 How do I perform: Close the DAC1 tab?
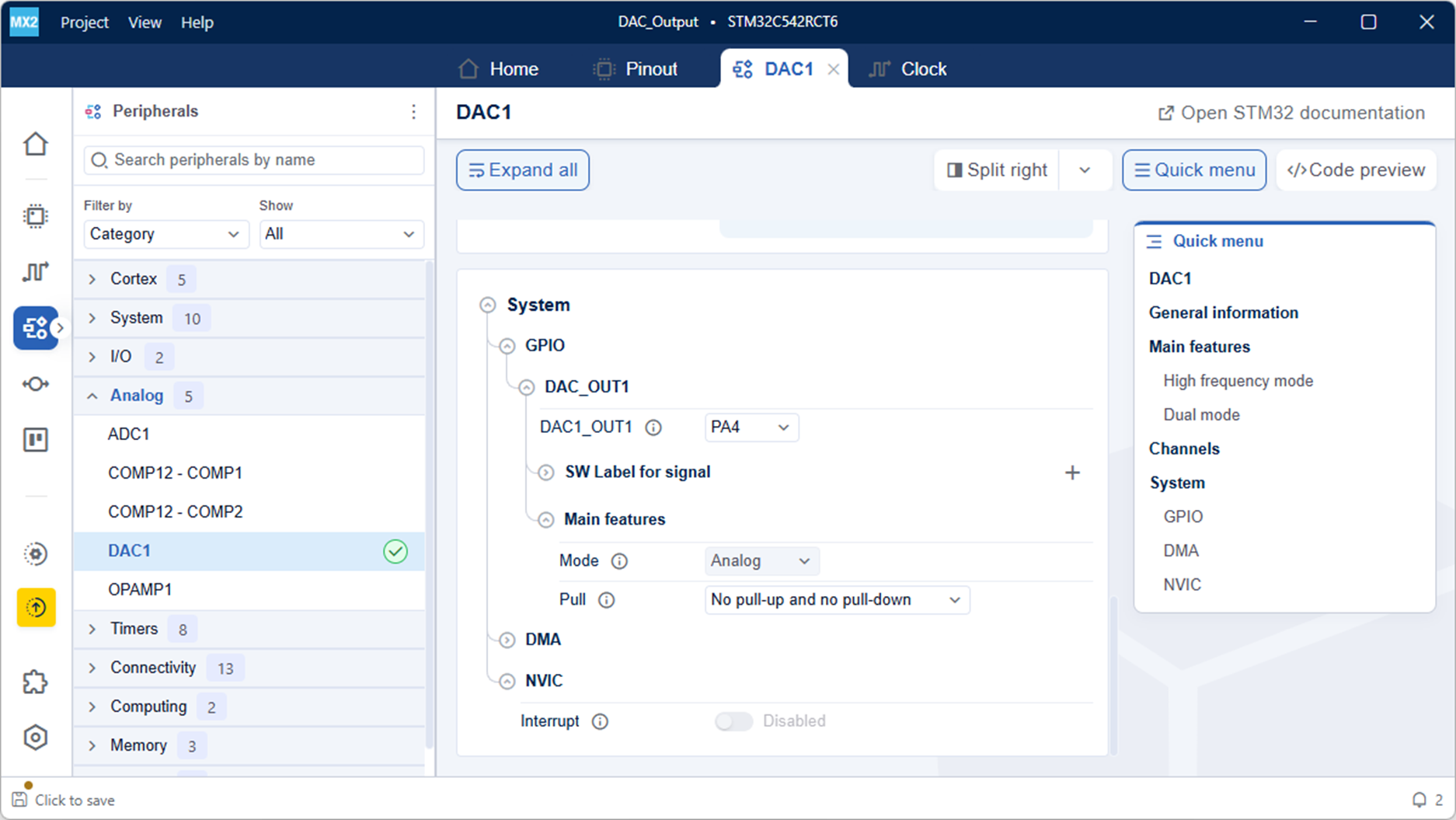tap(833, 70)
